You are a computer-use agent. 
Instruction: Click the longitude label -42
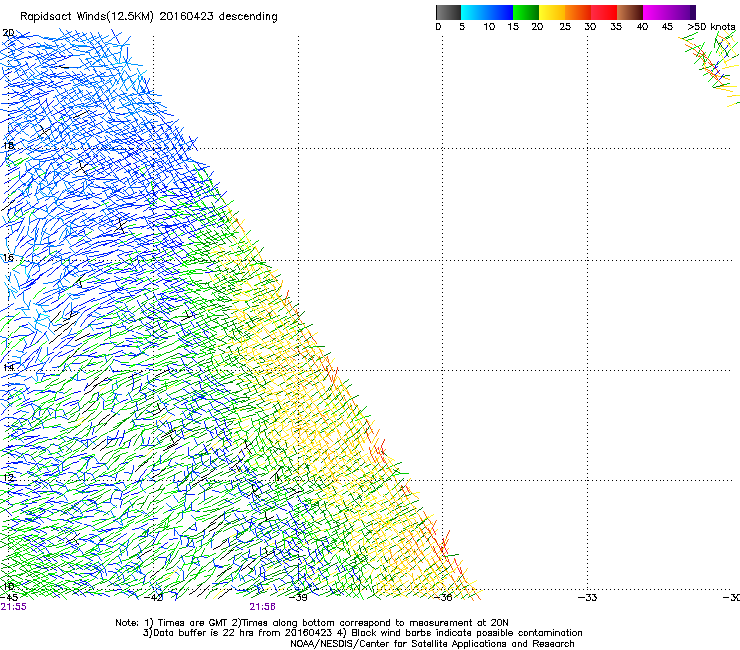tap(153, 598)
